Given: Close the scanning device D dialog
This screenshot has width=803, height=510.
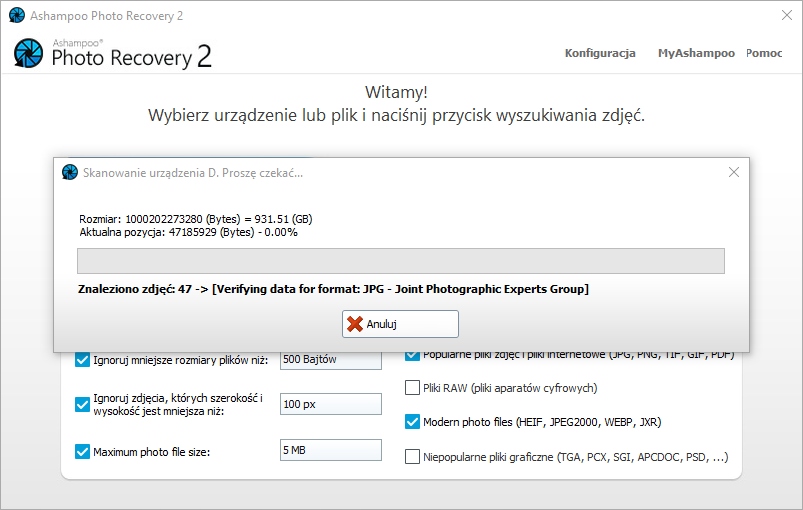Looking at the screenshot, I should [733, 172].
